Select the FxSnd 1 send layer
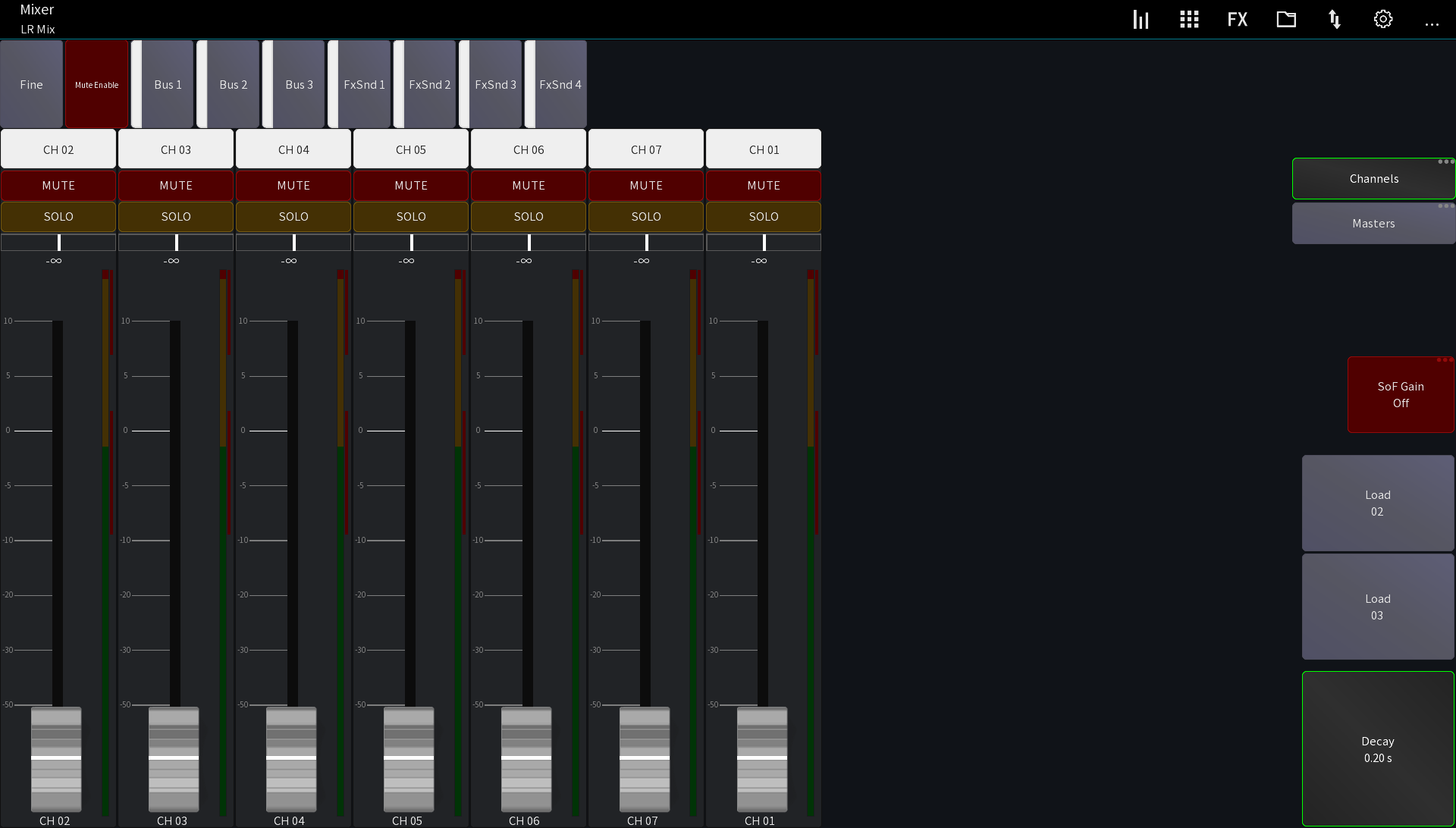The image size is (1456, 828). (x=364, y=84)
